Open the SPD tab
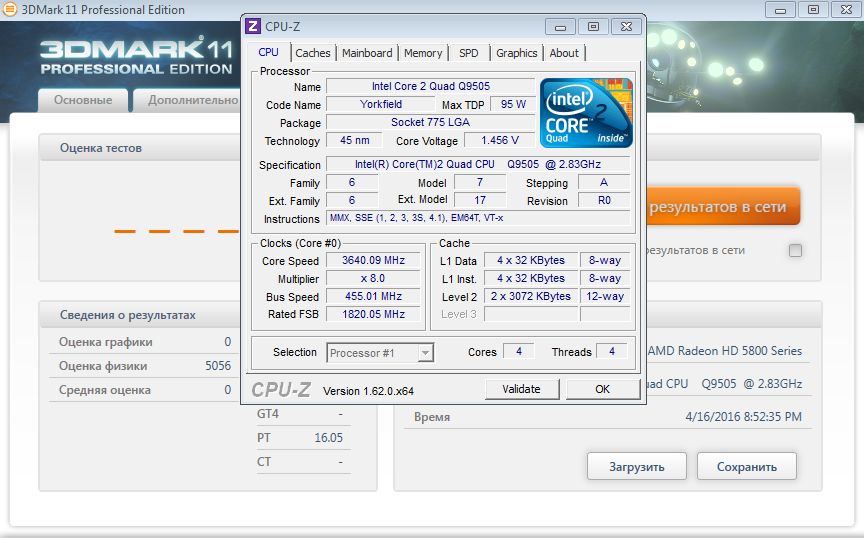The height and width of the screenshot is (538, 864). [468, 53]
